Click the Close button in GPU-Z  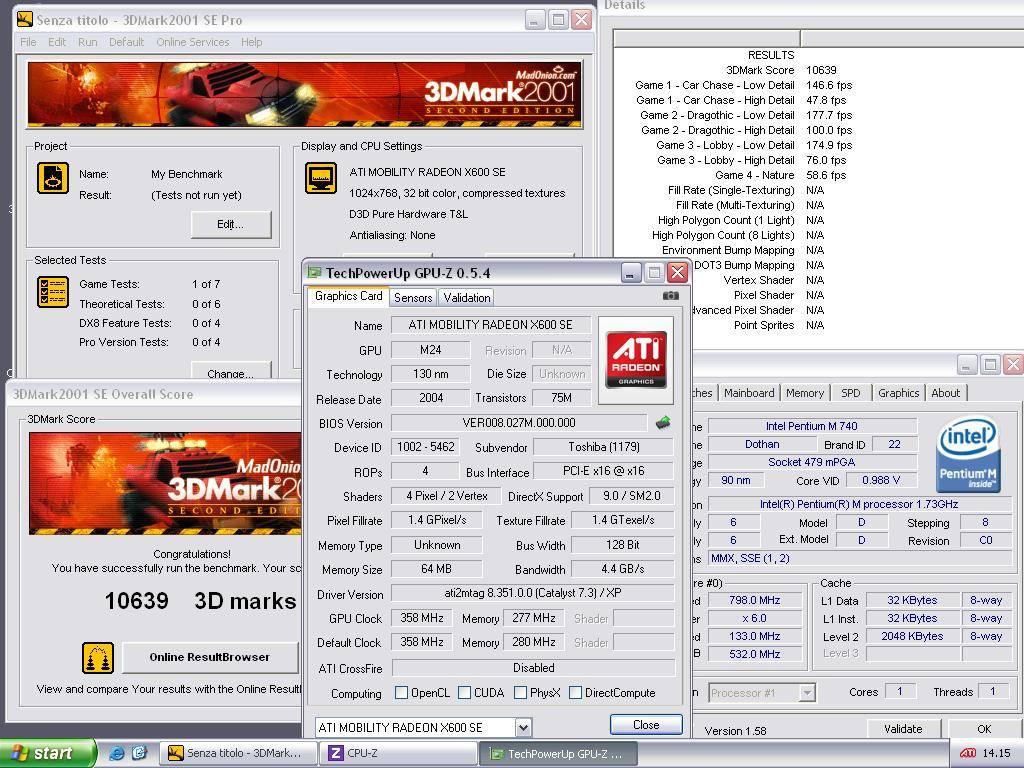pos(646,724)
